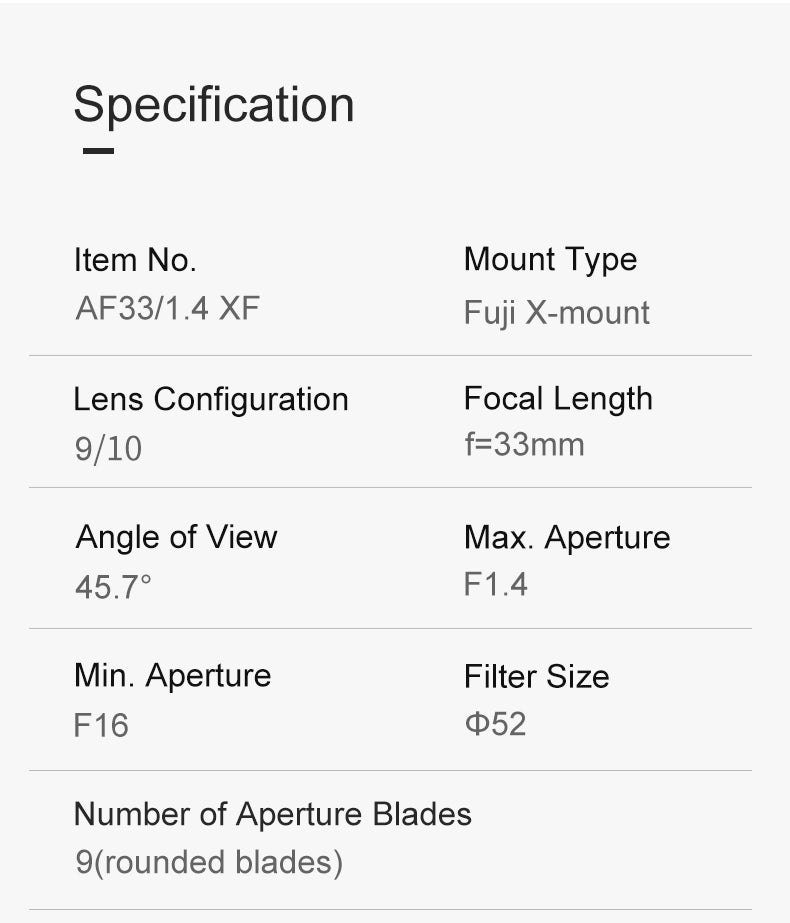The height and width of the screenshot is (923, 790).
Task: Click the F1.4 maximum aperture value
Action: pyautogui.click(x=495, y=584)
